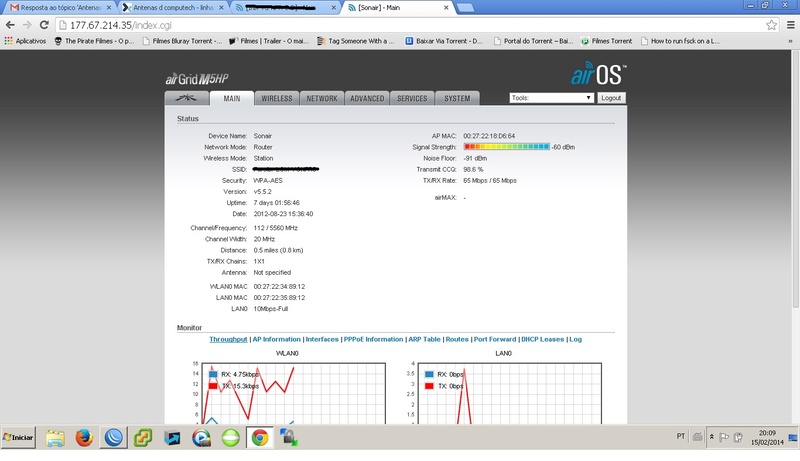Open the Ubiquiti logo tab
800x461 pixels.
187,98
